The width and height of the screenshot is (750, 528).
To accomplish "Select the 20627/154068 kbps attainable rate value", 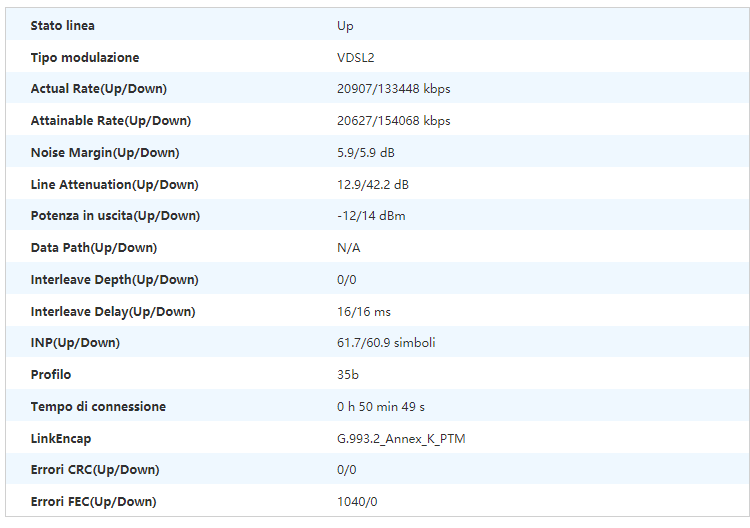I will [394, 121].
